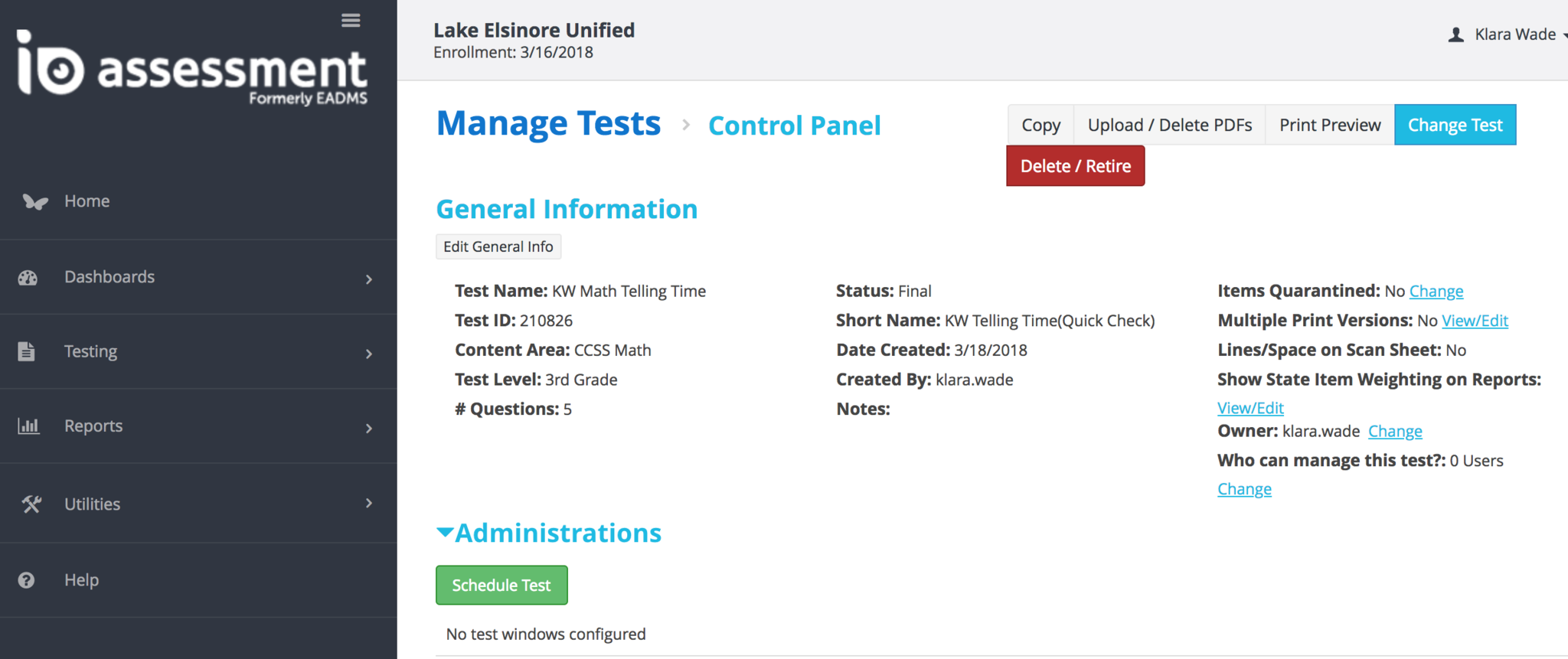The image size is (1568, 659).
Task: Click the Help question mark icon
Action: coord(27,580)
